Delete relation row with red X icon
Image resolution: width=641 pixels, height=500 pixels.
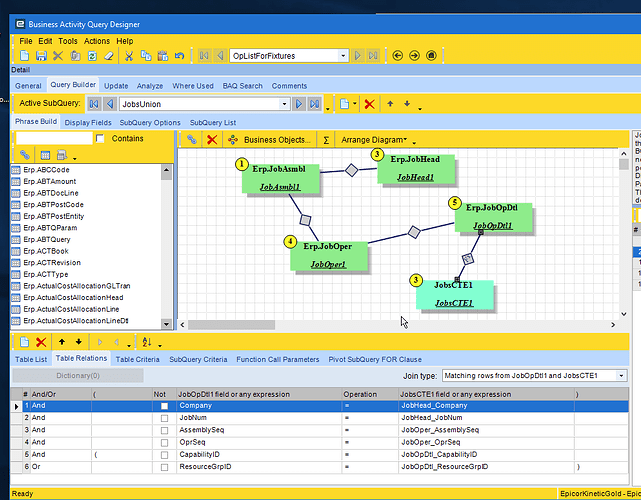[41, 342]
